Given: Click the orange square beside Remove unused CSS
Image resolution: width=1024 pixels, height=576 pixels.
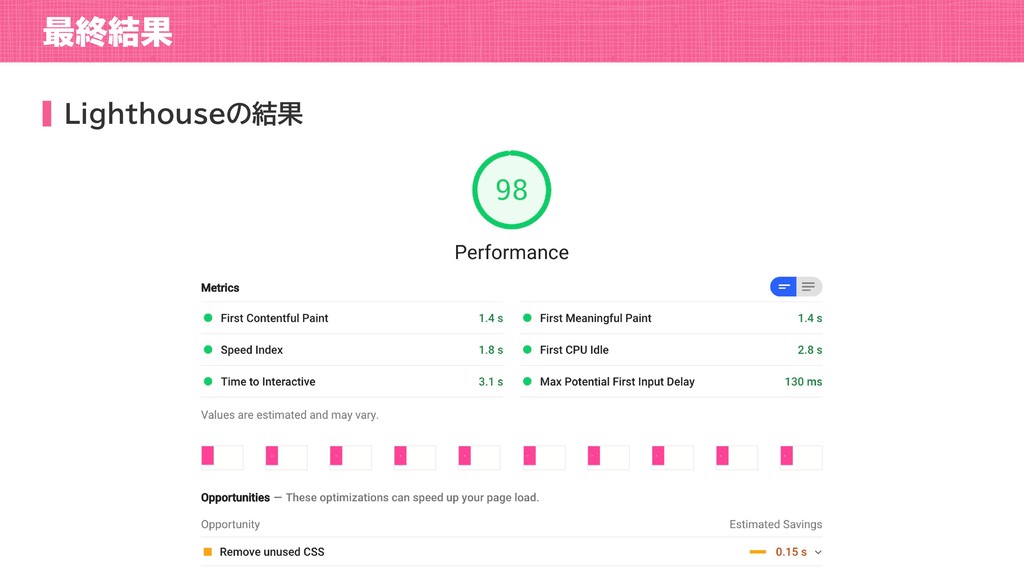Looking at the screenshot, I should coord(208,552).
